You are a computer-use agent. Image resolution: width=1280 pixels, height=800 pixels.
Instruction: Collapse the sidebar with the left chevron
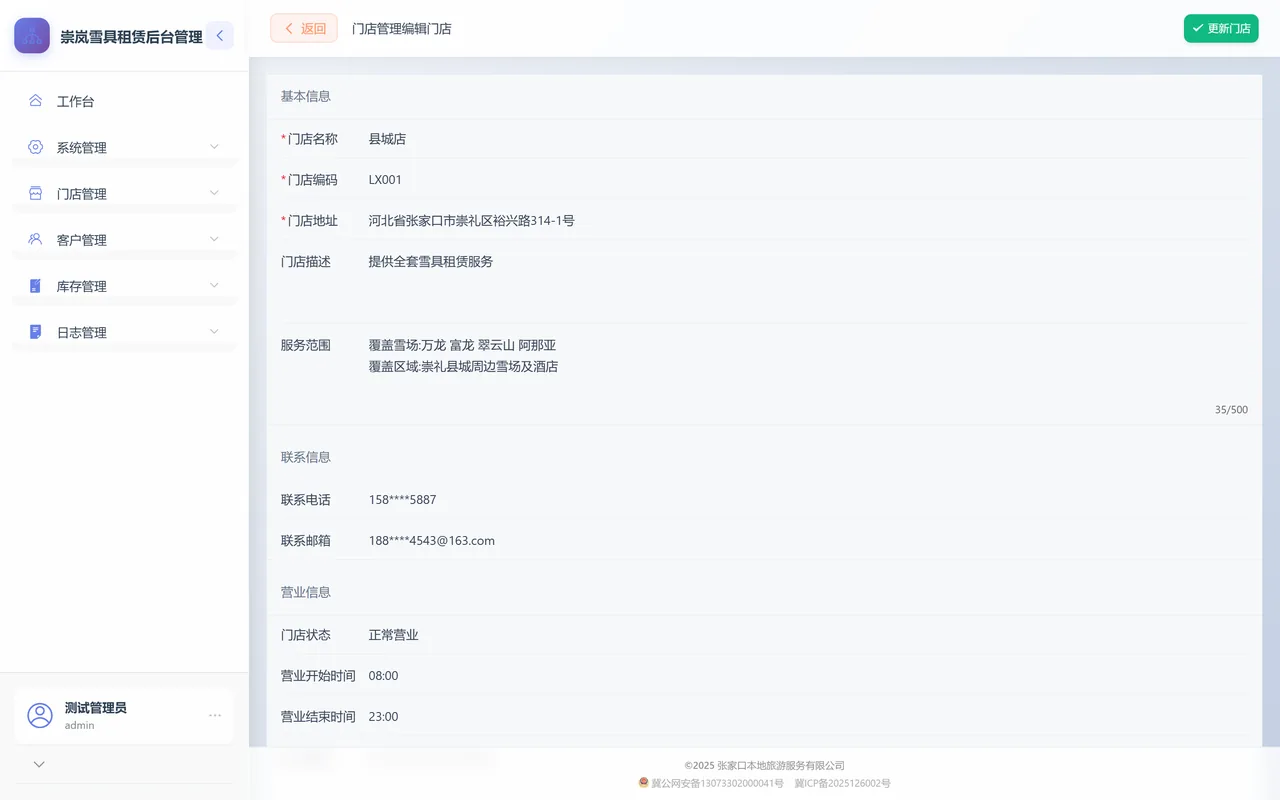[x=220, y=36]
